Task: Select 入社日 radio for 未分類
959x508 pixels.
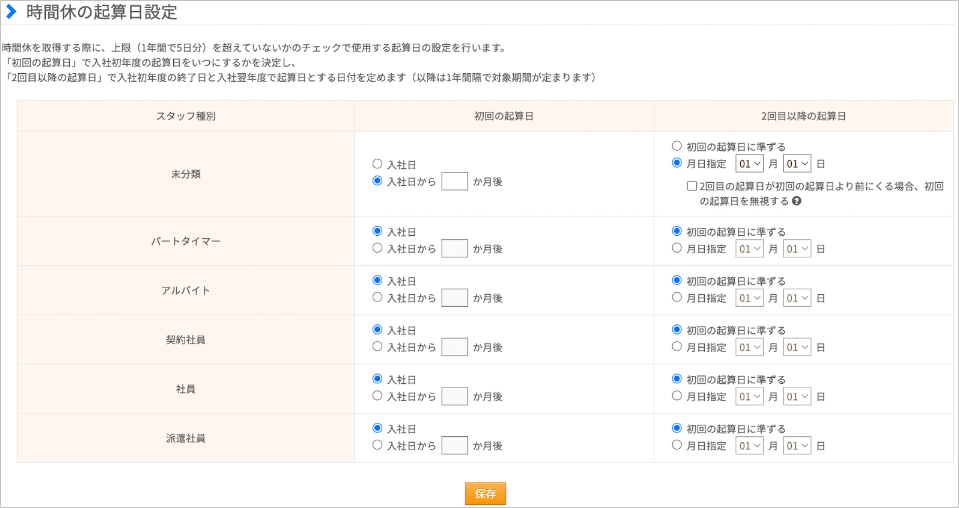Action: [377, 164]
